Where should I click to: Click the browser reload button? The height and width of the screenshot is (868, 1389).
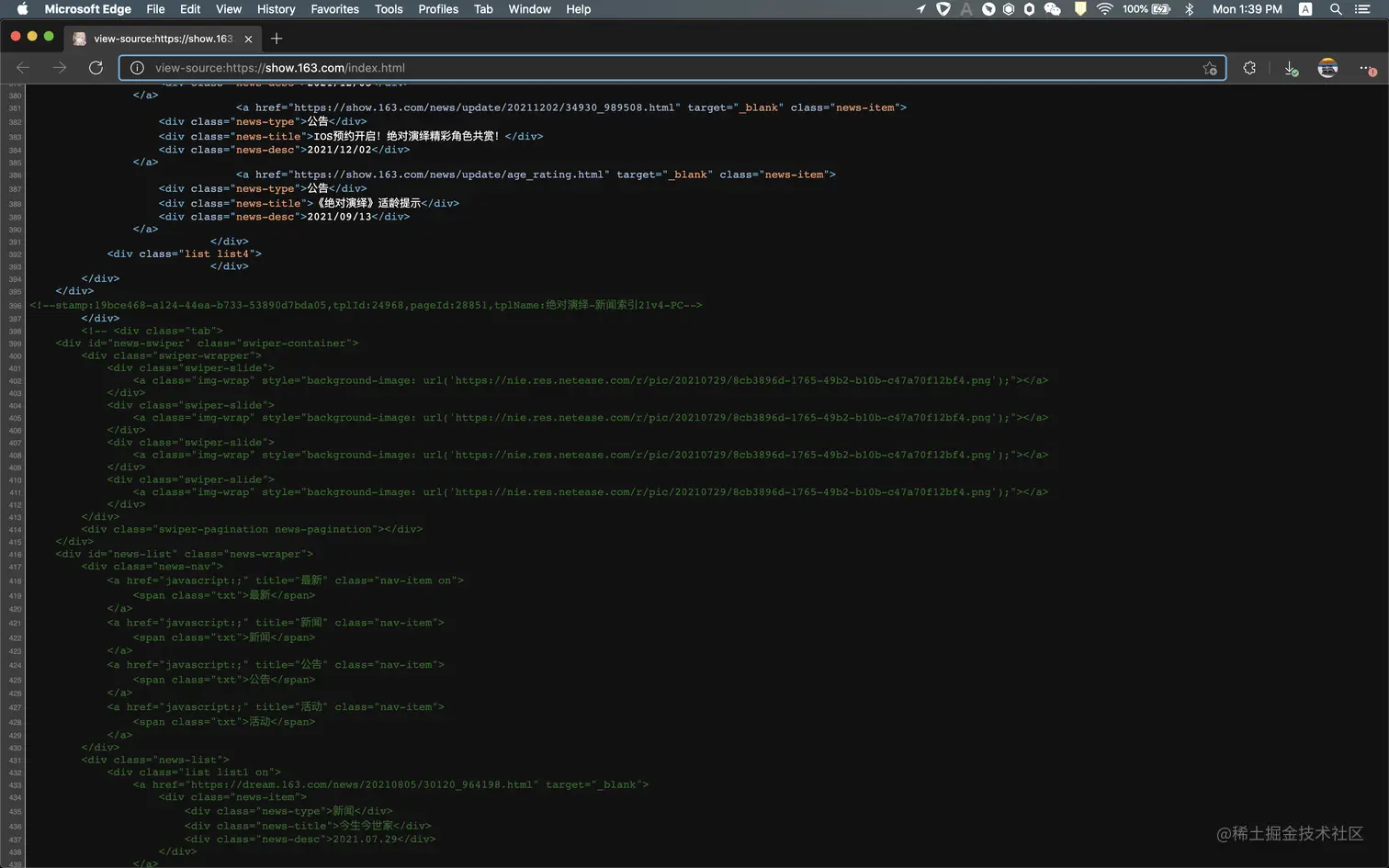[96, 68]
